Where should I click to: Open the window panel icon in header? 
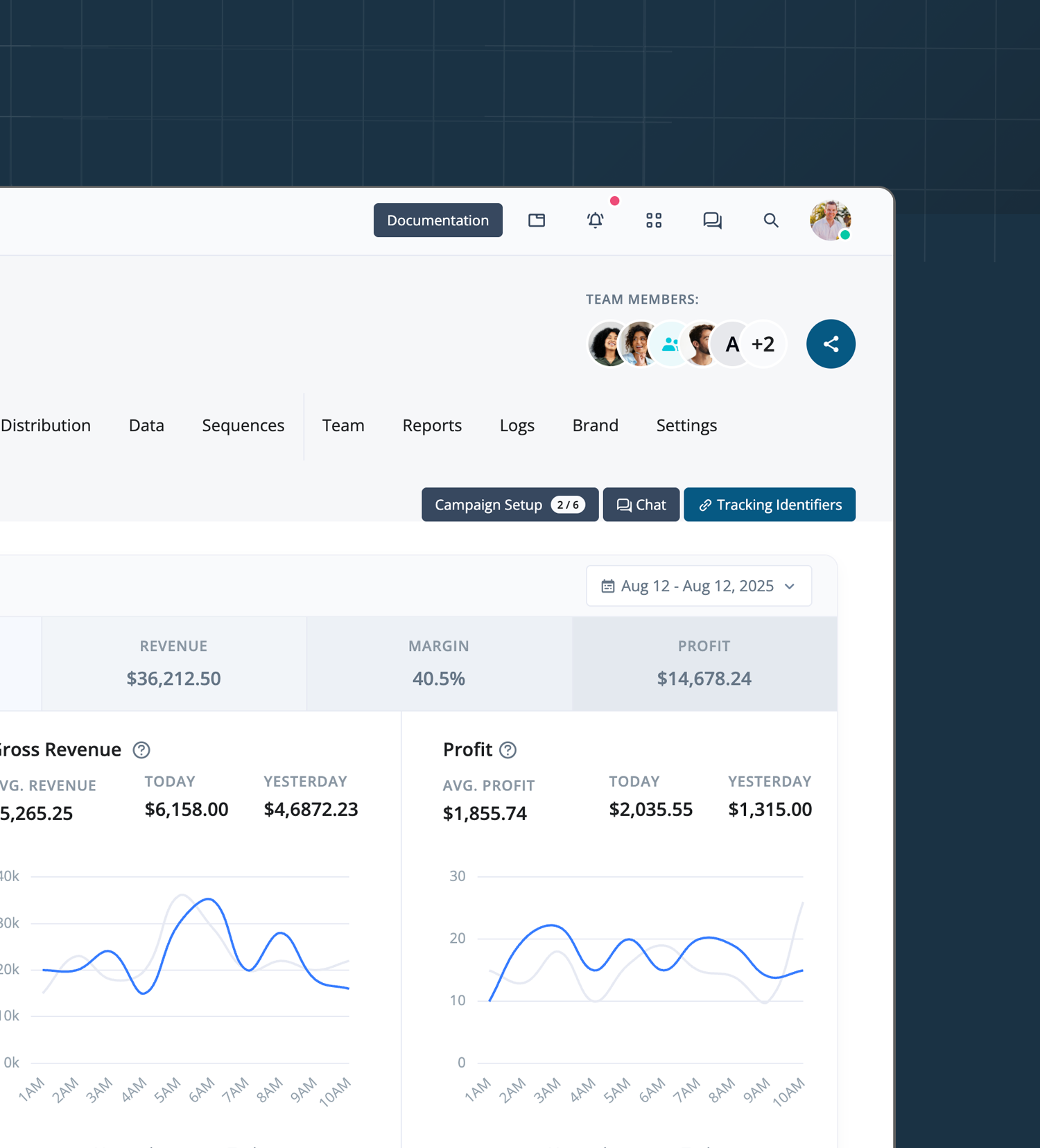click(x=537, y=220)
